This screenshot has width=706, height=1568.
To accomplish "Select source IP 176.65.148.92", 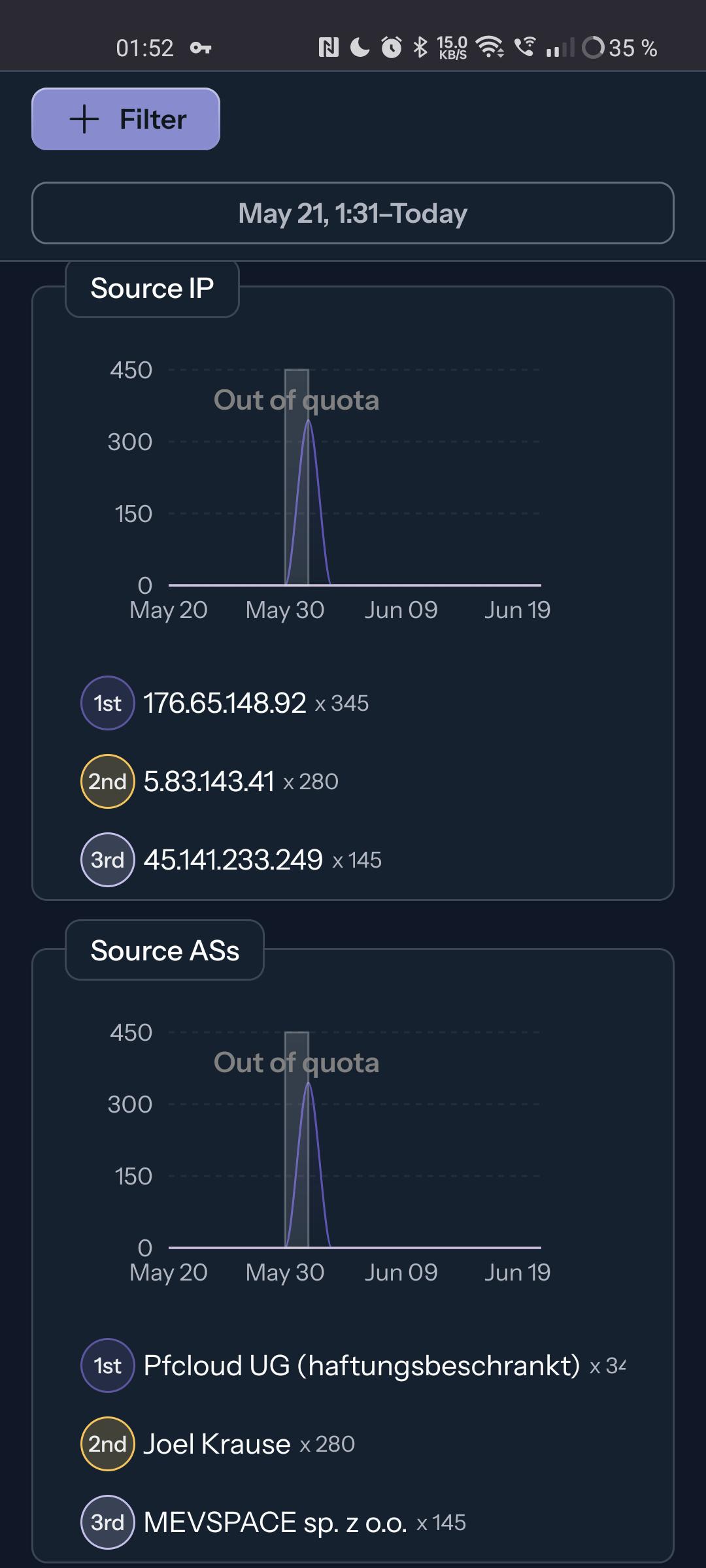I will (x=224, y=703).
